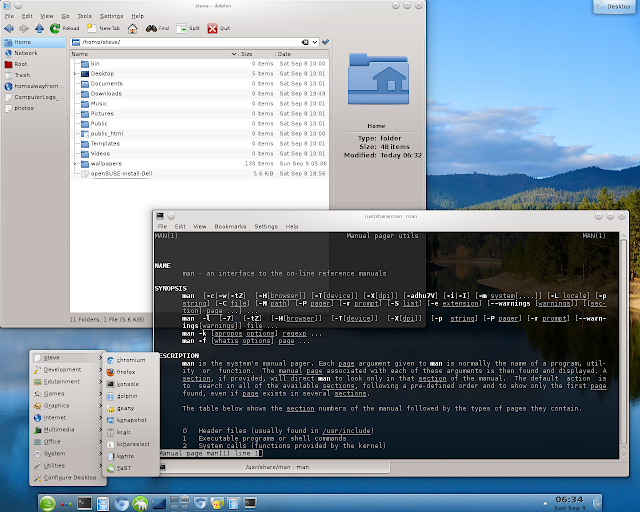Launch kcharselect from the steve submenu
Viewport: 640px width, 512px height.
pyautogui.click(x=131, y=444)
